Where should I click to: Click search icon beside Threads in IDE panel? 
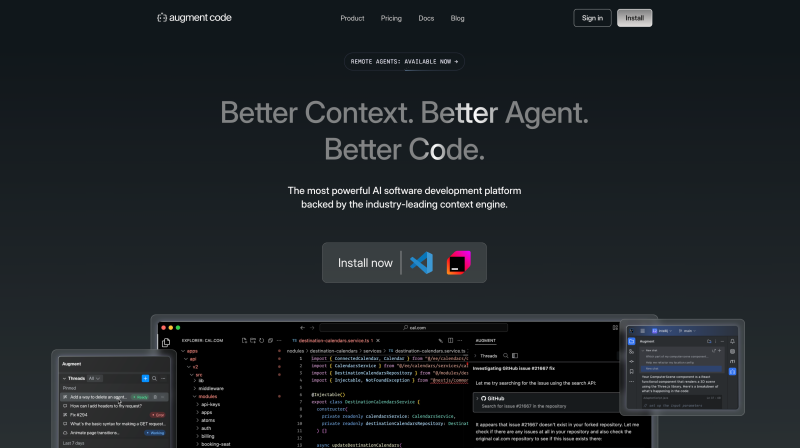[x=506, y=356]
